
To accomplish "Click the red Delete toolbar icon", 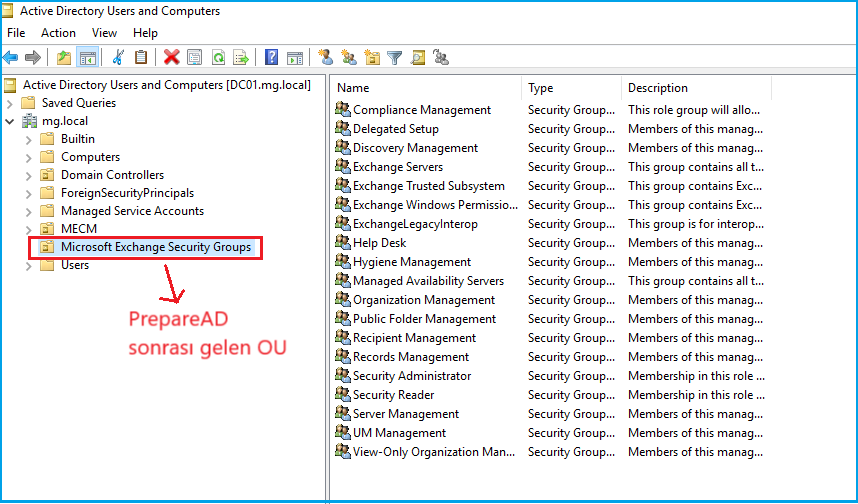I will click(x=172, y=58).
